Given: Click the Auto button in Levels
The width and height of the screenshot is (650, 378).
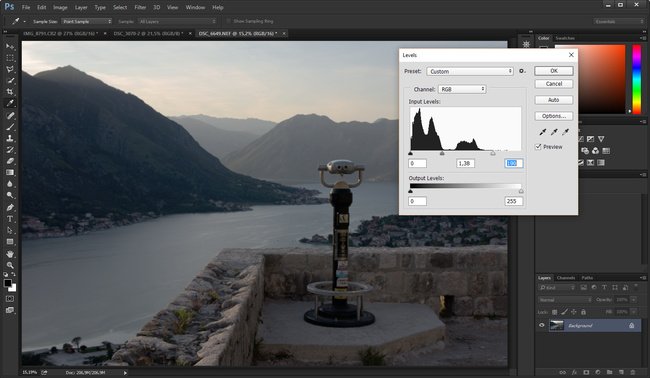Looking at the screenshot, I should pos(554,100).
